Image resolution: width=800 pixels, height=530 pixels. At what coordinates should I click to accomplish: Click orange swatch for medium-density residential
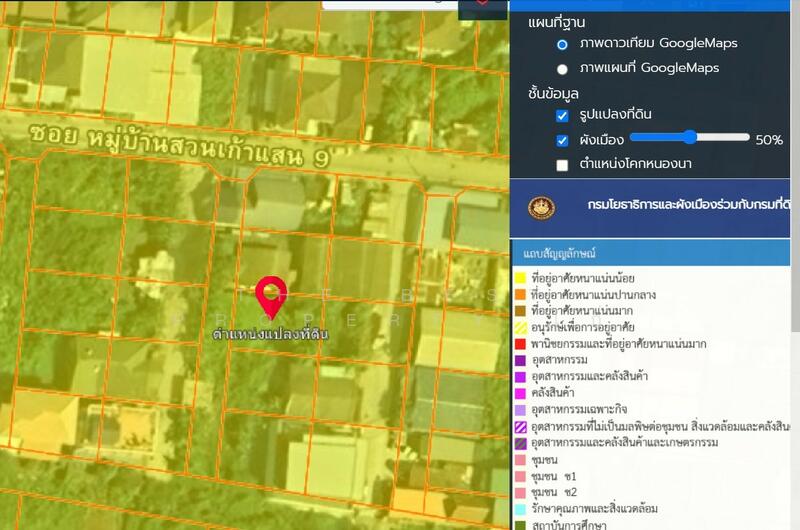click(x=520, y=294)
